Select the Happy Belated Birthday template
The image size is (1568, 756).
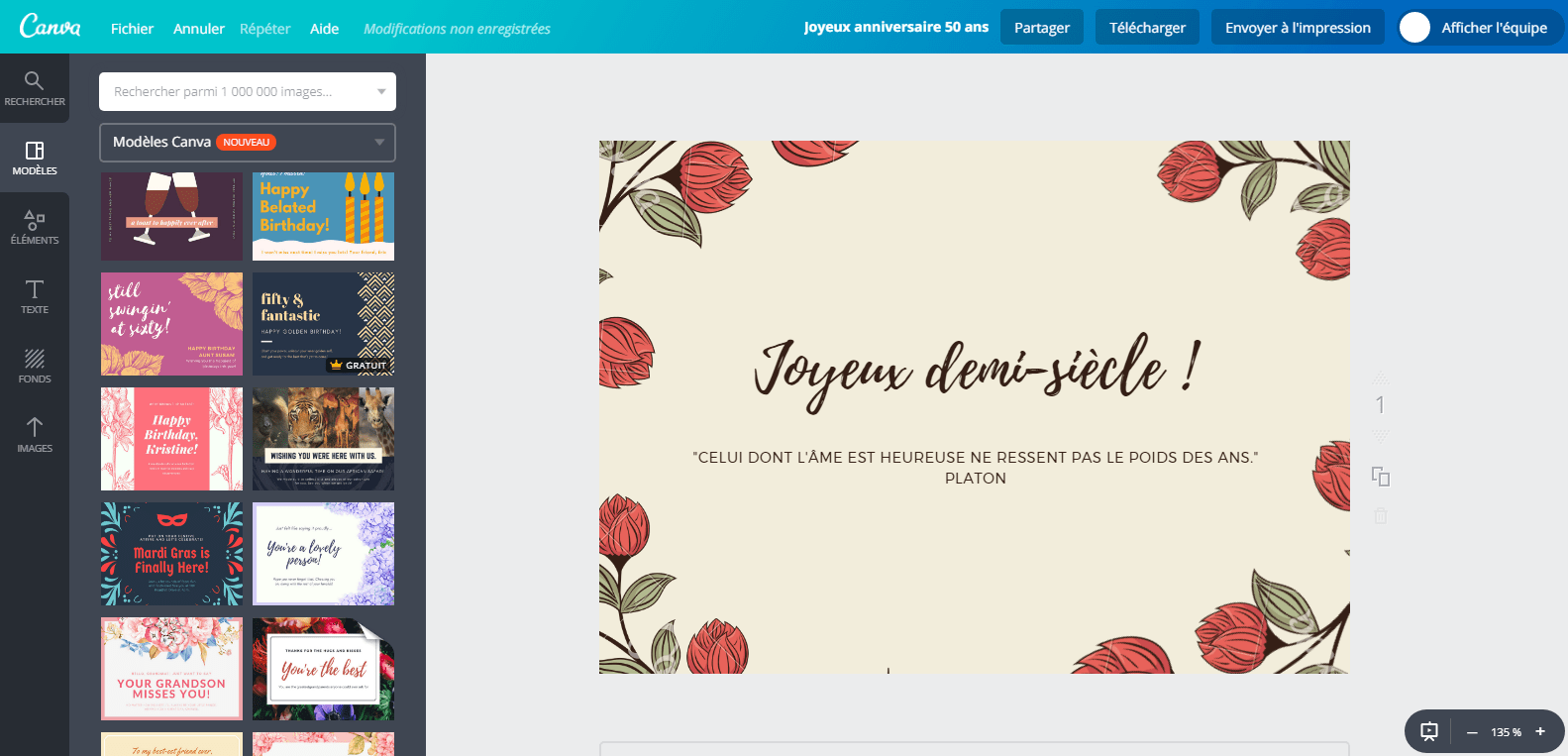pyautogui.click(x=323, y=216)
